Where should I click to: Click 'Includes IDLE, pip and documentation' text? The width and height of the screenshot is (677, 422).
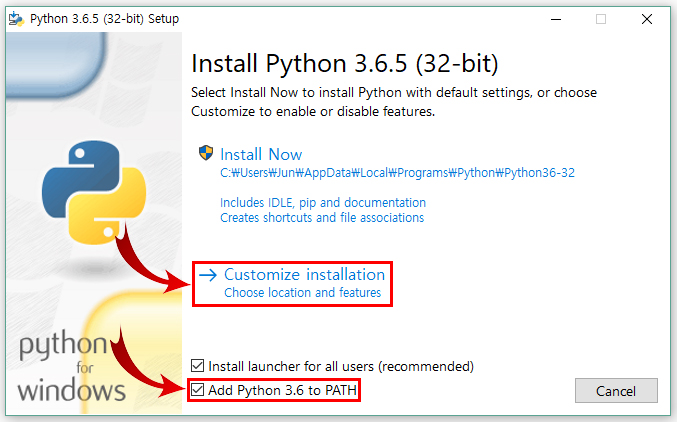click(323, 203)
